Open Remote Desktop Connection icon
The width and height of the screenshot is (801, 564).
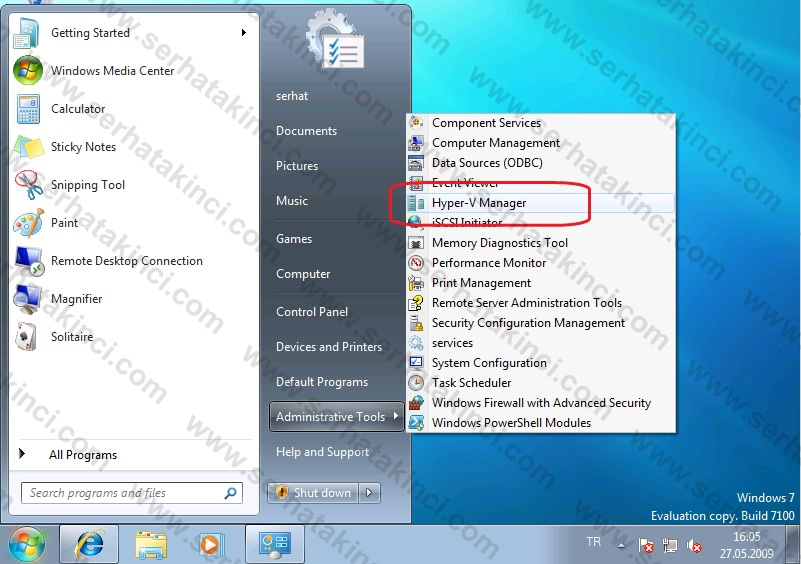(x=29, y=261)
